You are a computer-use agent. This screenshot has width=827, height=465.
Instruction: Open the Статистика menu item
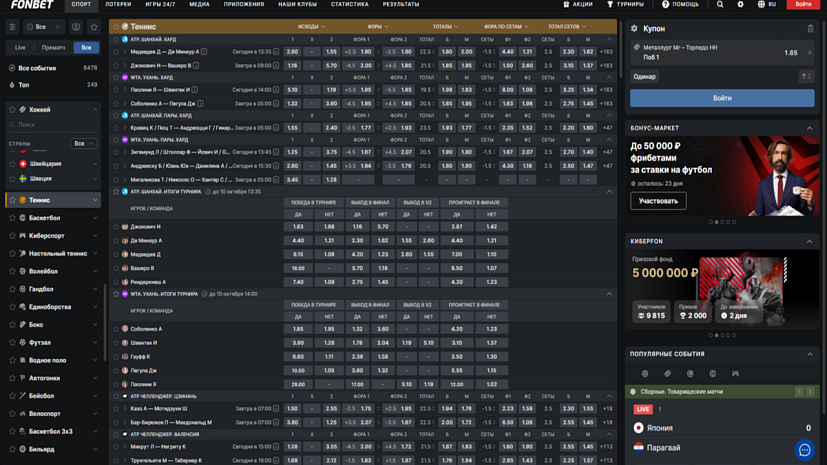click(x=349, y=5)
